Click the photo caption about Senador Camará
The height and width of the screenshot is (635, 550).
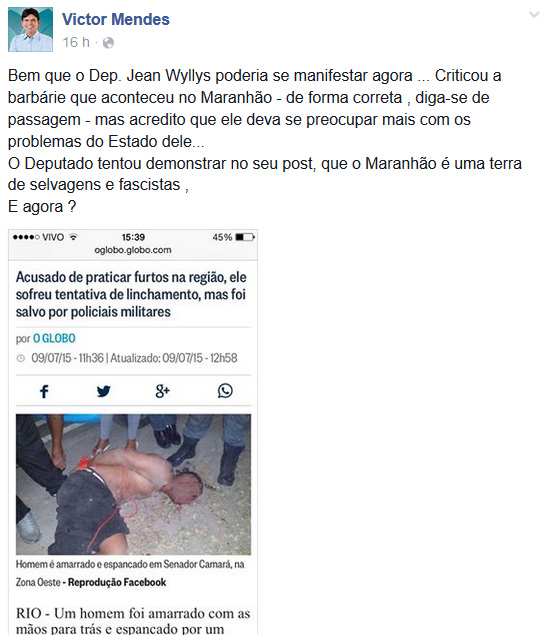[130, 573]
